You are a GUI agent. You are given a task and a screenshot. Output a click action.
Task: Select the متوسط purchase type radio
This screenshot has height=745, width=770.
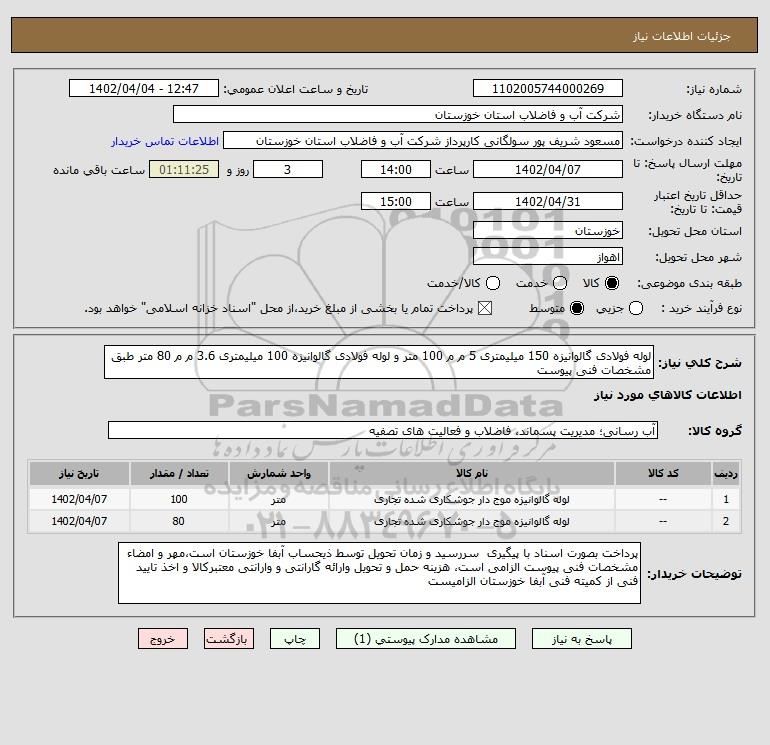click(577, 308)
